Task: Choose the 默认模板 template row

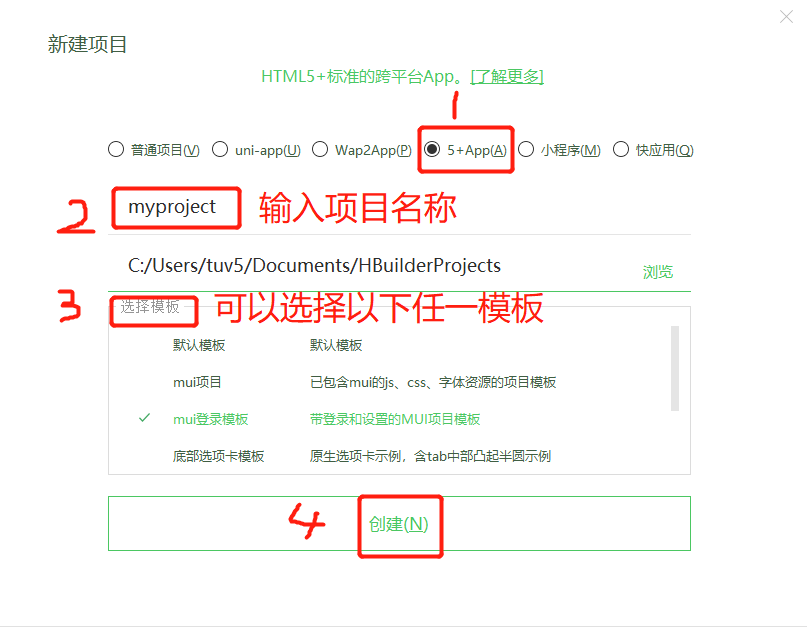Action: click(389, 345)
